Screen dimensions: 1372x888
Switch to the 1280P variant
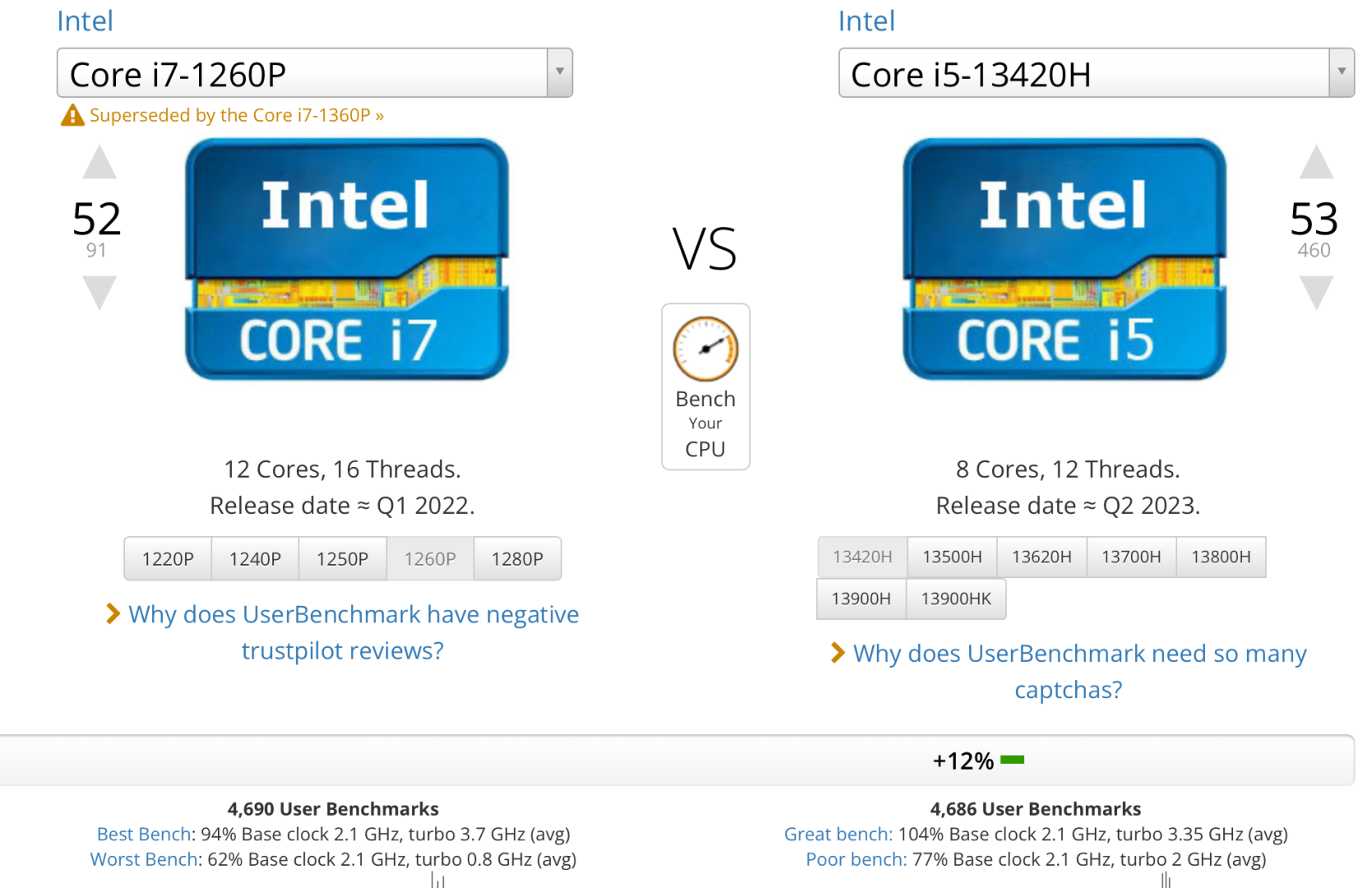[517, 559]
